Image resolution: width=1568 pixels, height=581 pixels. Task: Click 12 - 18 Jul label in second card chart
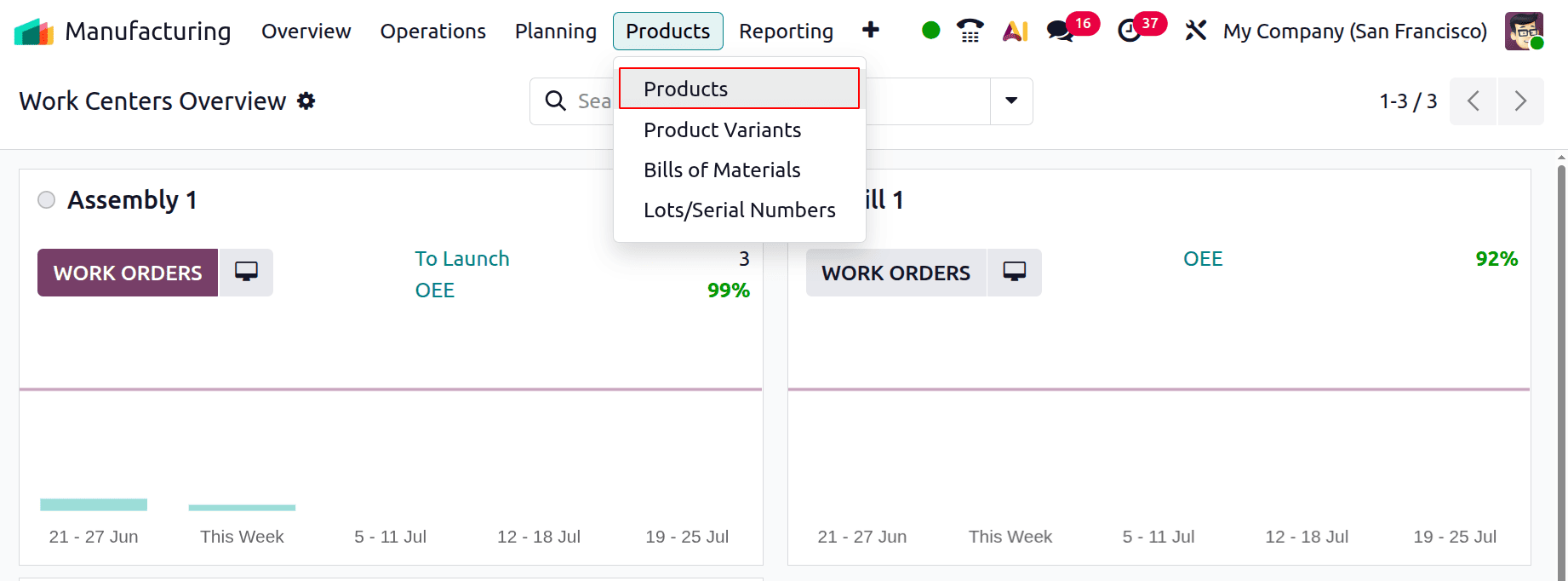[x=1307, y=537]
